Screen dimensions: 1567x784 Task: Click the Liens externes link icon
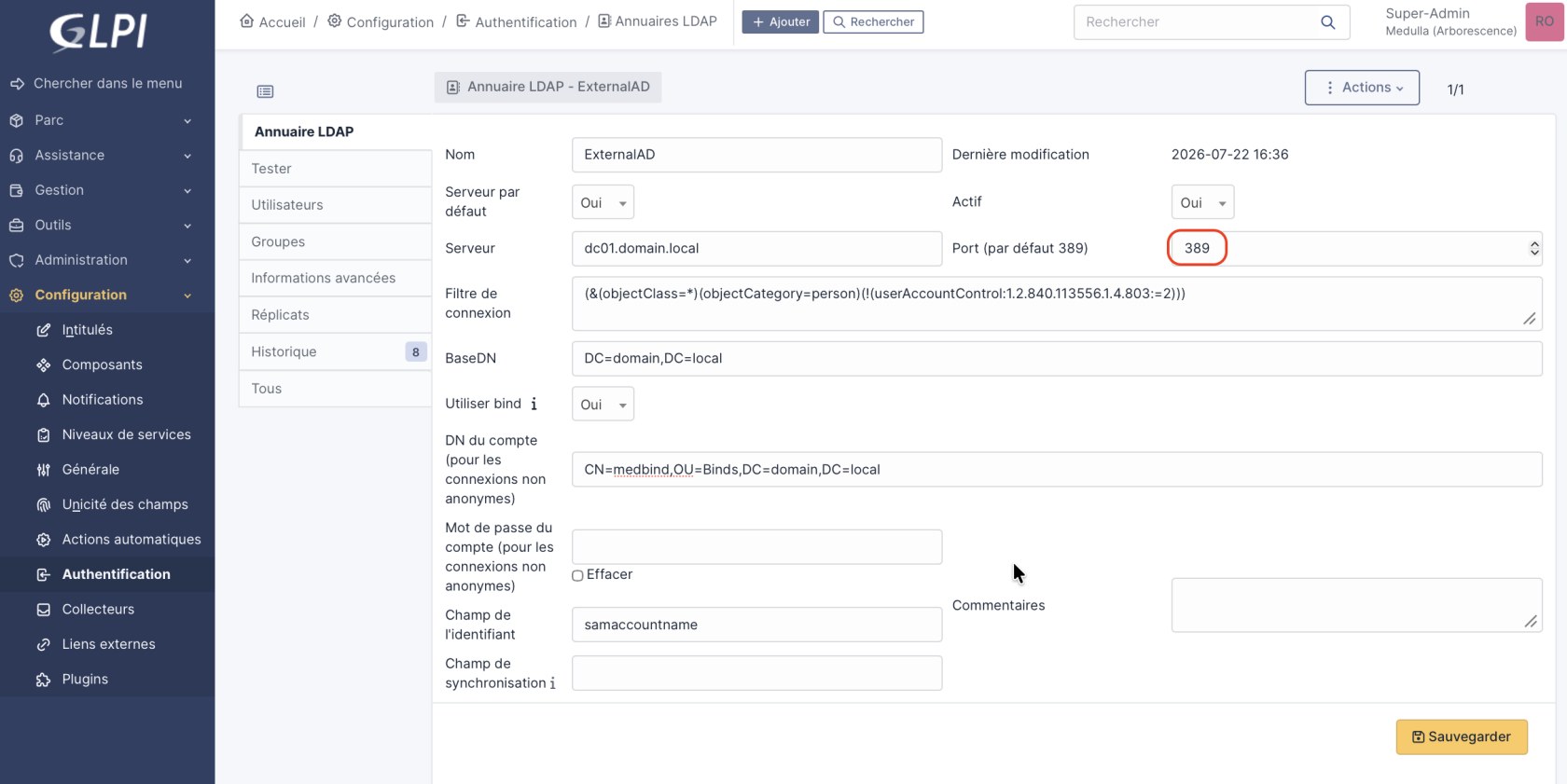pos(43,645)
